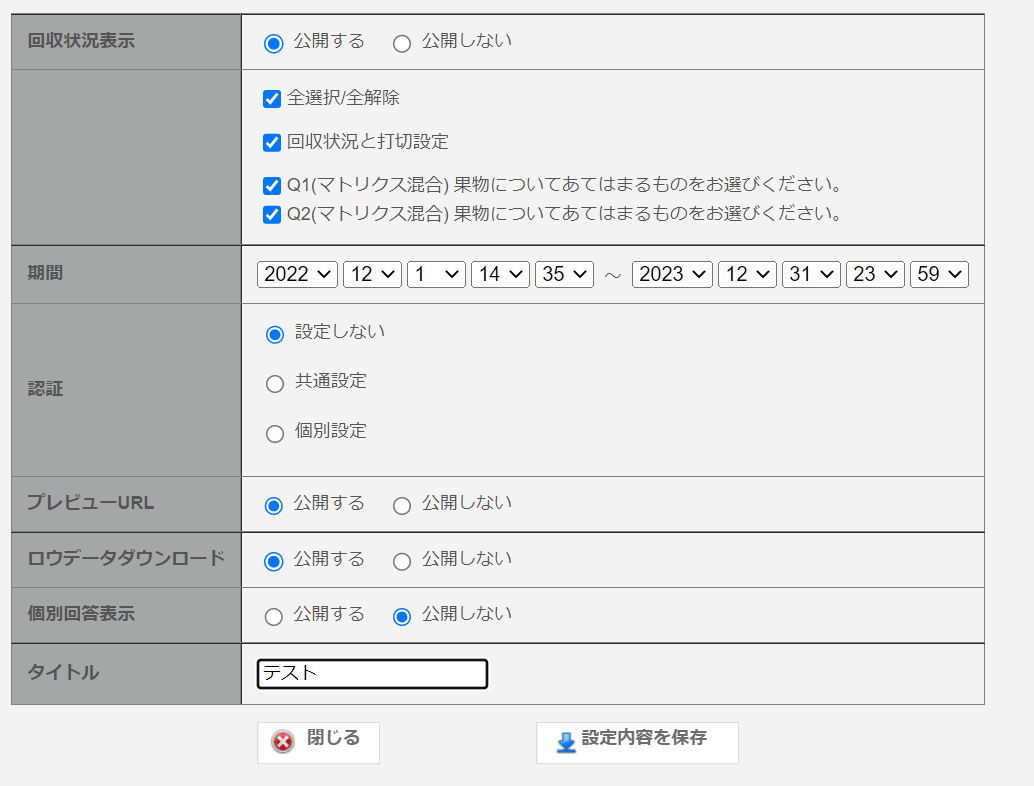Click the 設定内容を保存 button
This screenshot has width=1034, height=786.
[637, 742]
